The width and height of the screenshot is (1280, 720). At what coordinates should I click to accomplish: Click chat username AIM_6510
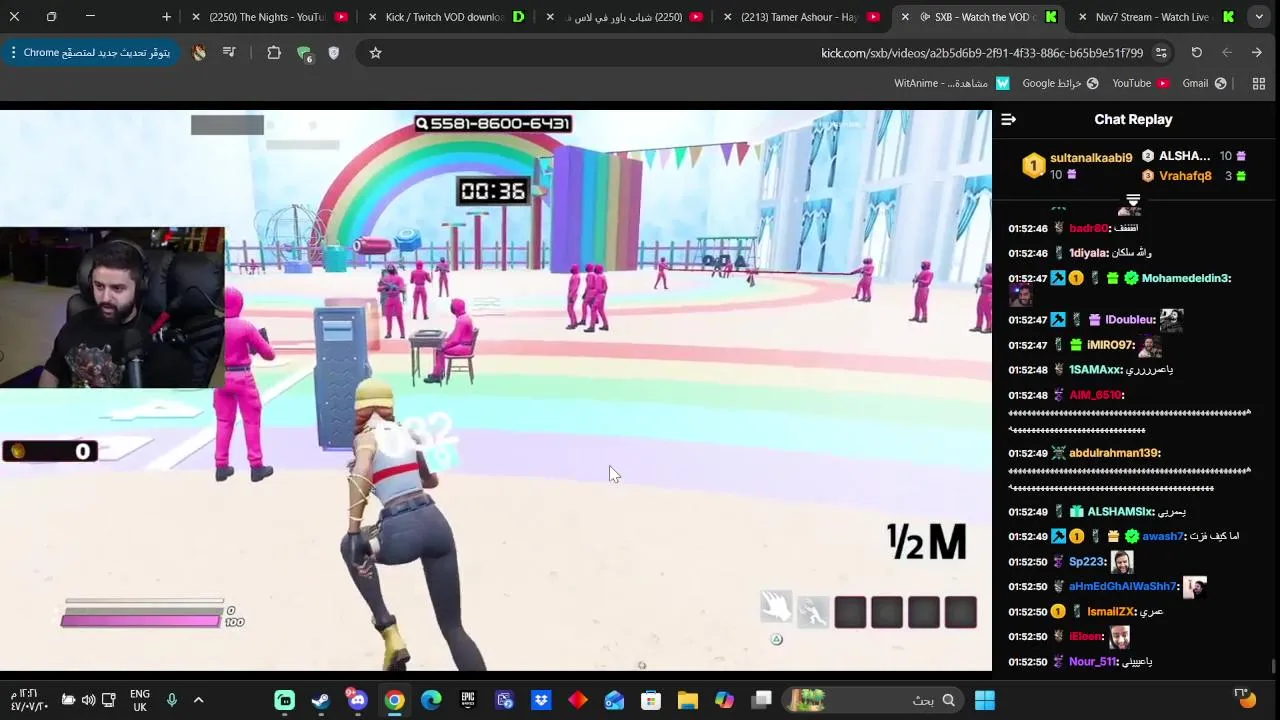coord(1096,395)
